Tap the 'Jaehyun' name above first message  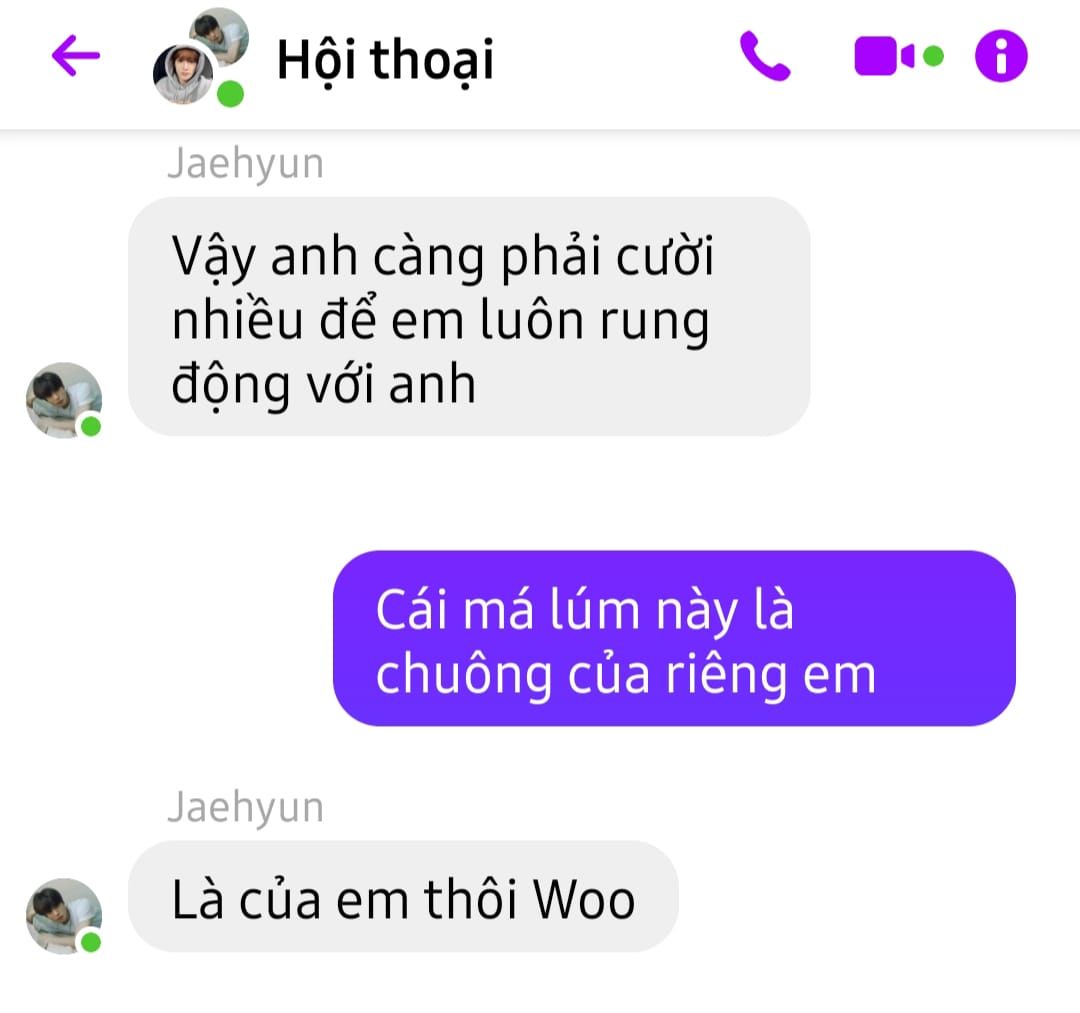tap(245, 164)
